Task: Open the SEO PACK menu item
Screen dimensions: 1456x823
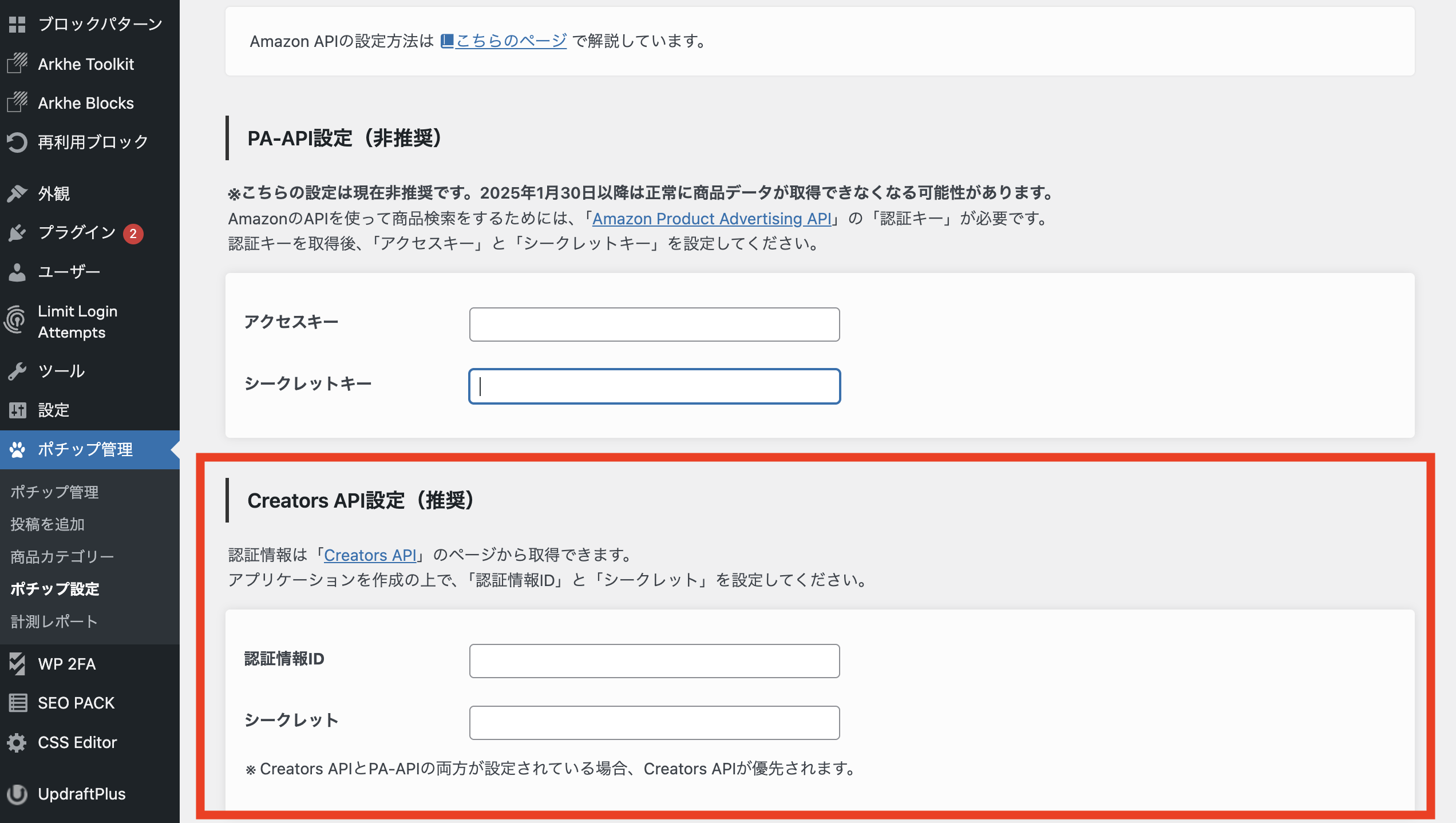Action: [x=76, y=703]
